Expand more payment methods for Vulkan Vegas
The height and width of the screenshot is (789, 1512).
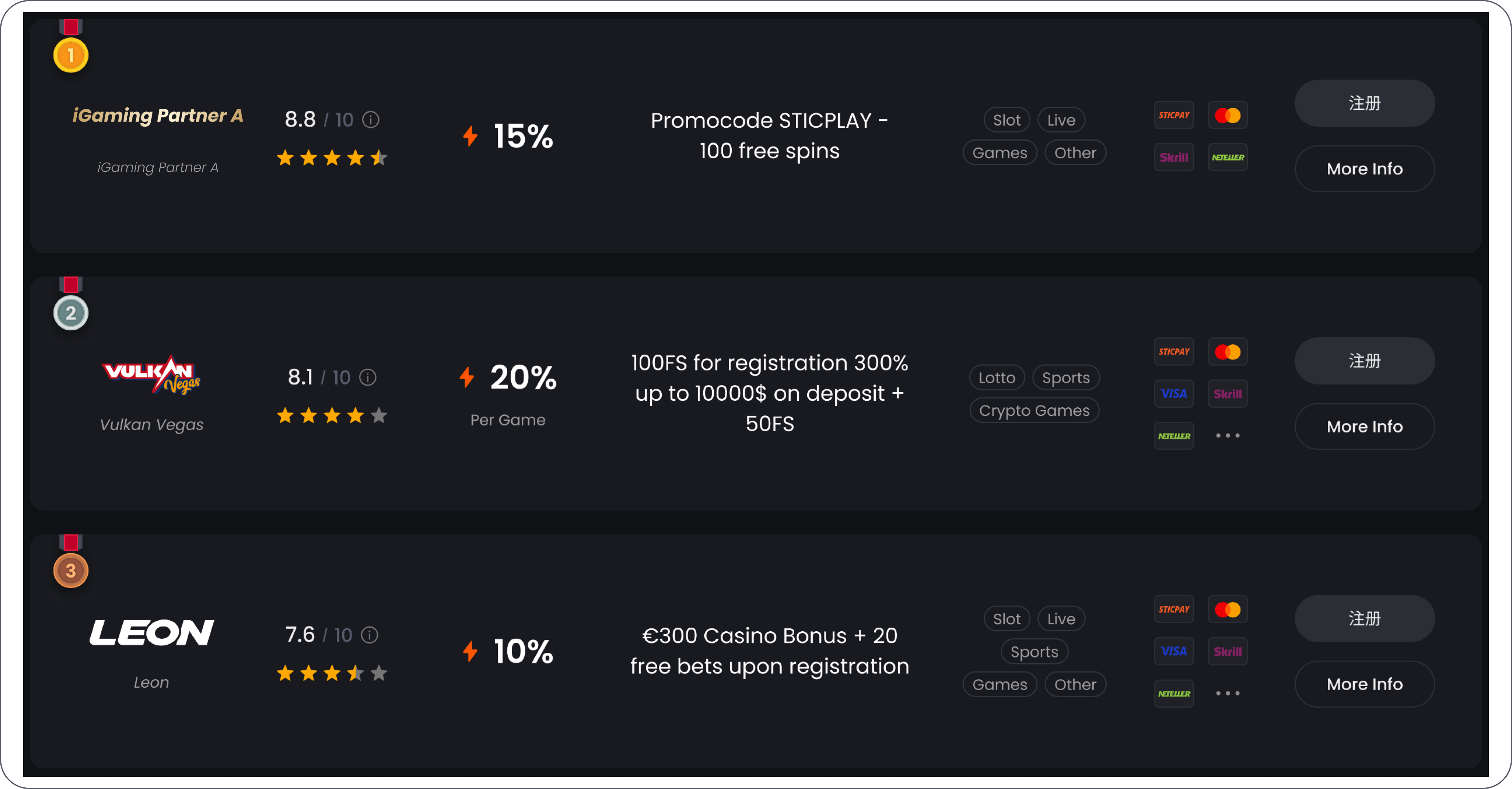[1228, 436]
